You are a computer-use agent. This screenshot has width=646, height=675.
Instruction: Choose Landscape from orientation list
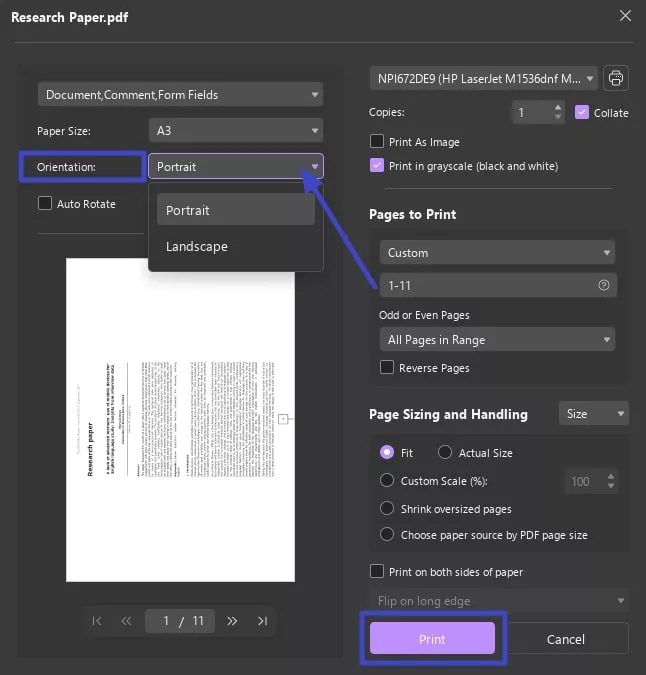197,247
